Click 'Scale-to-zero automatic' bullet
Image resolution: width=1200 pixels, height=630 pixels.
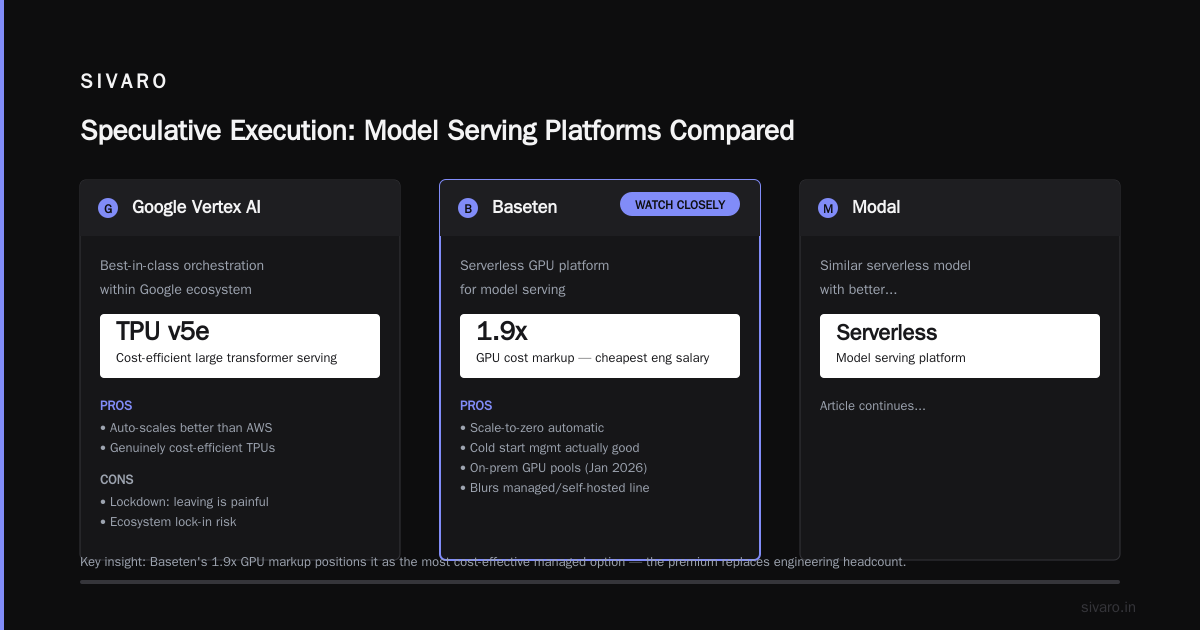pyautogui.click(x=532, y=428)
